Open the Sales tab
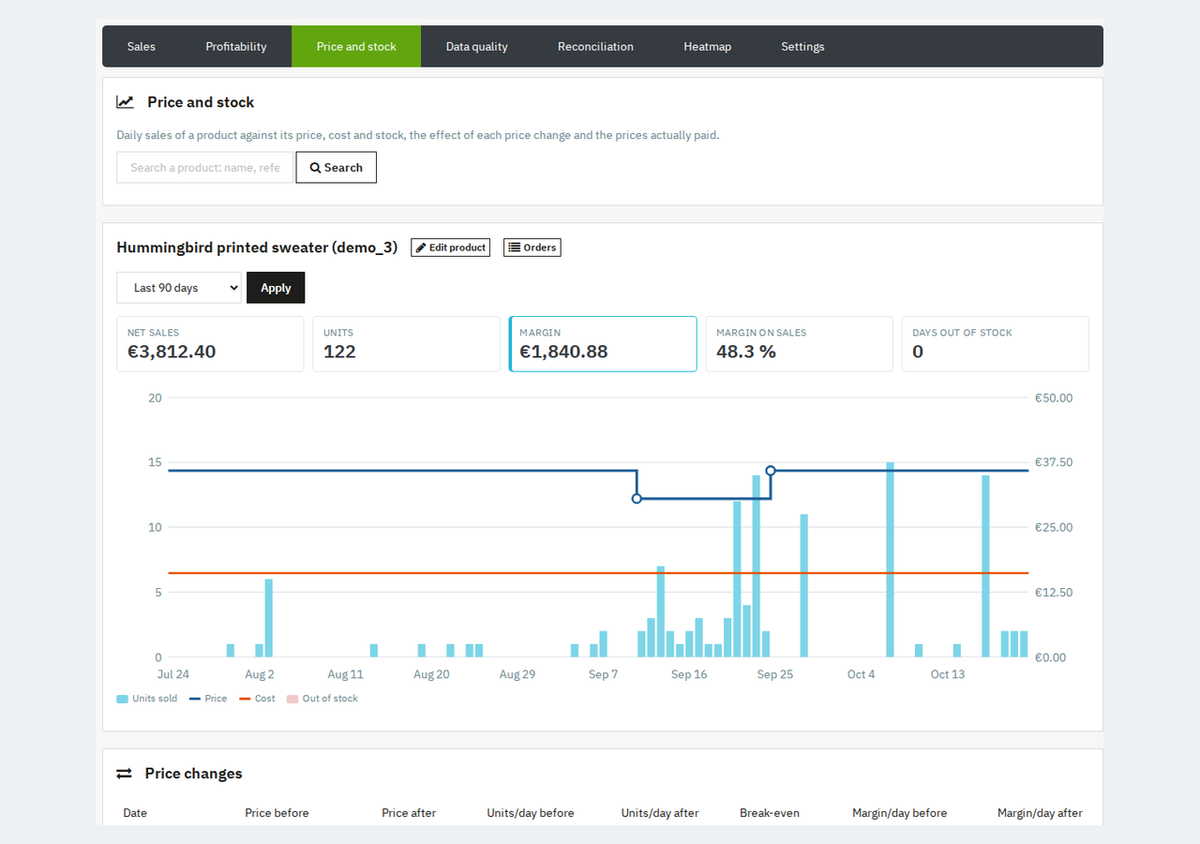The height and width of the screenshot is (844, 1200). click(141, 46)
